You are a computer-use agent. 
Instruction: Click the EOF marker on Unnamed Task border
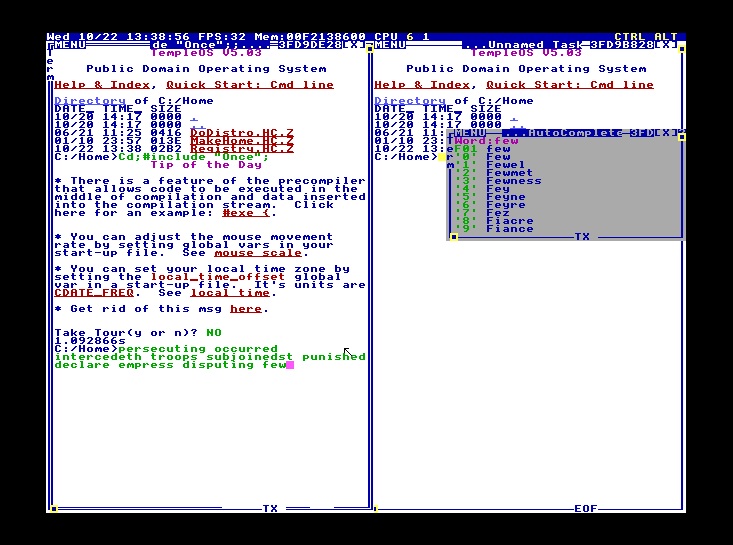pos(586,509)
